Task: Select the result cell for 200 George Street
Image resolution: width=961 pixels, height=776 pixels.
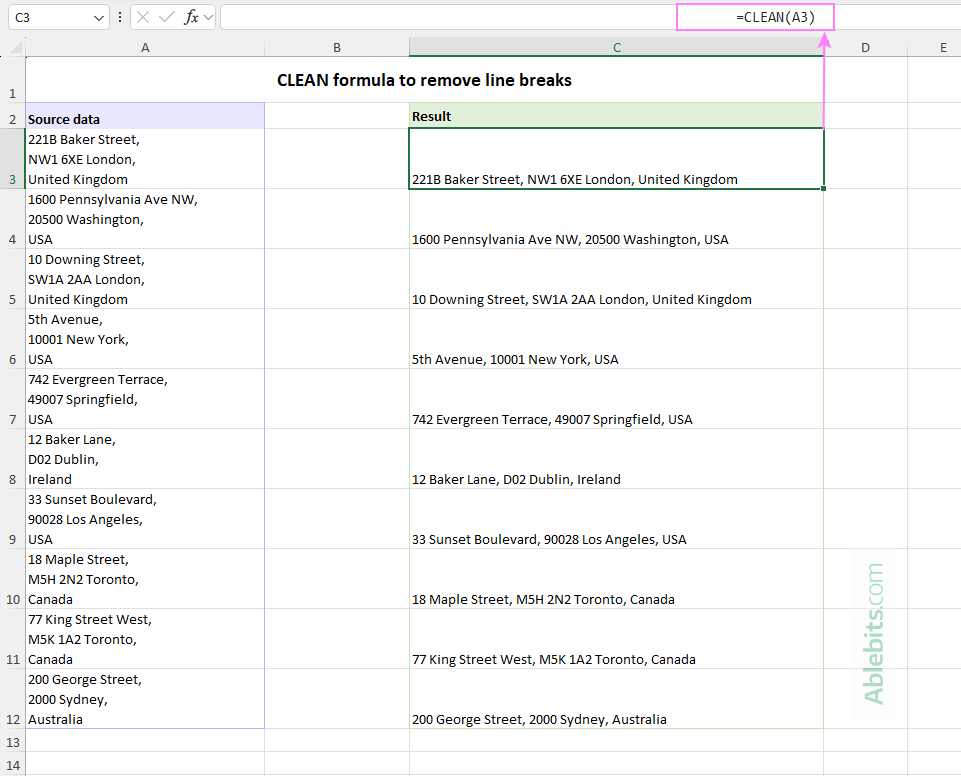Action: [616, 699]
